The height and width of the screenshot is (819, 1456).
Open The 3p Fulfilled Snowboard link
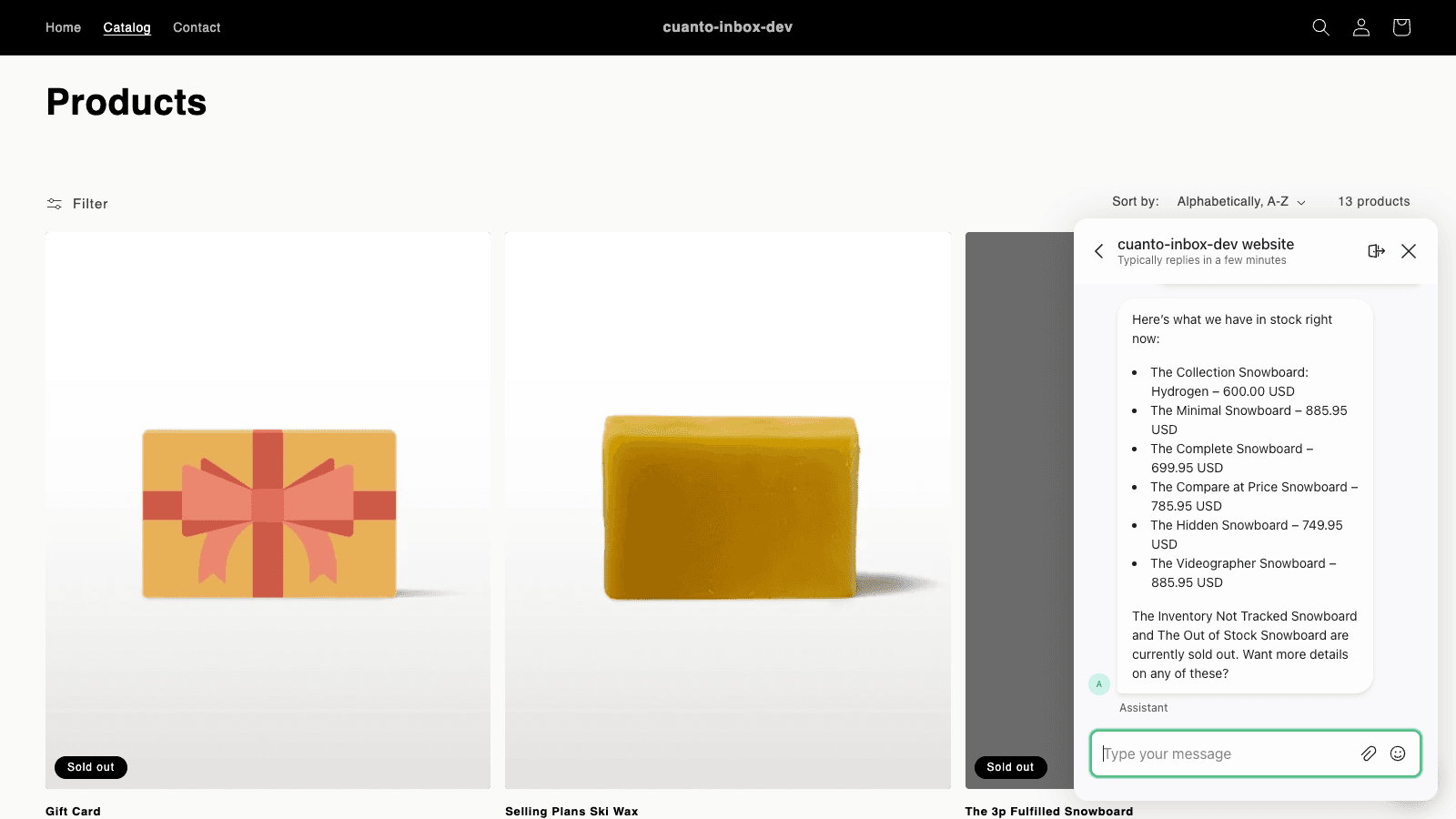[1049, 811]
